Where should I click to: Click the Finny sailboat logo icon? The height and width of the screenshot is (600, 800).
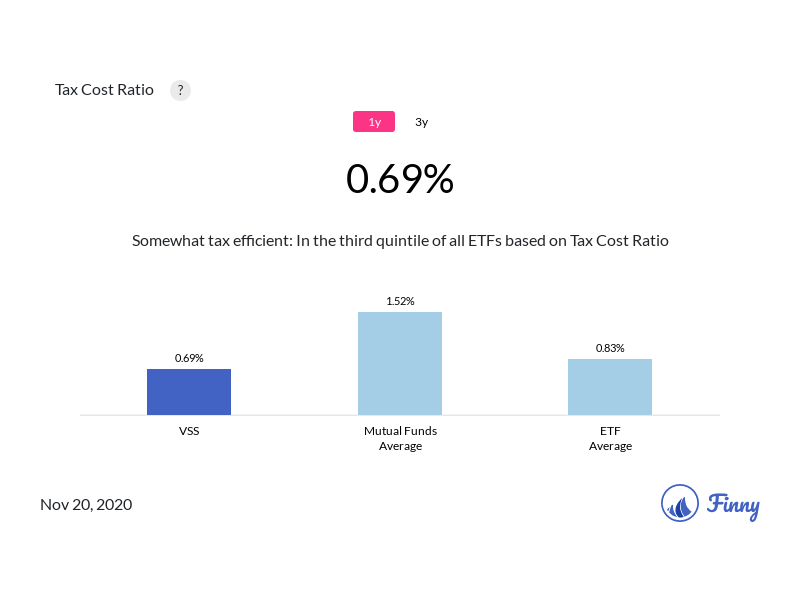(x=680, y=503)
